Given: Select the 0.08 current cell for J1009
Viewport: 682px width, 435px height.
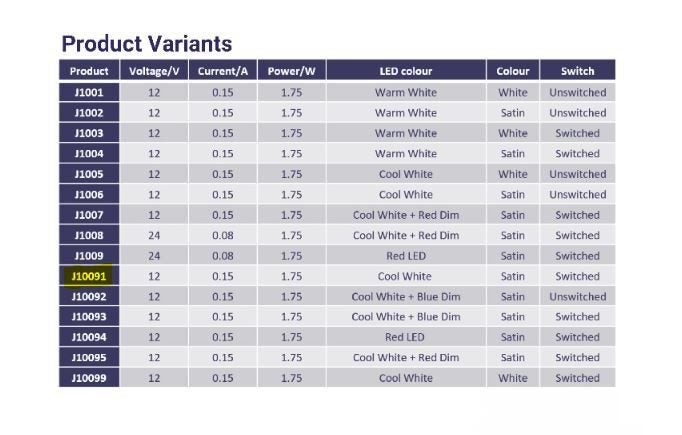Looking at the screenshot, I should (x=223, y=256).
